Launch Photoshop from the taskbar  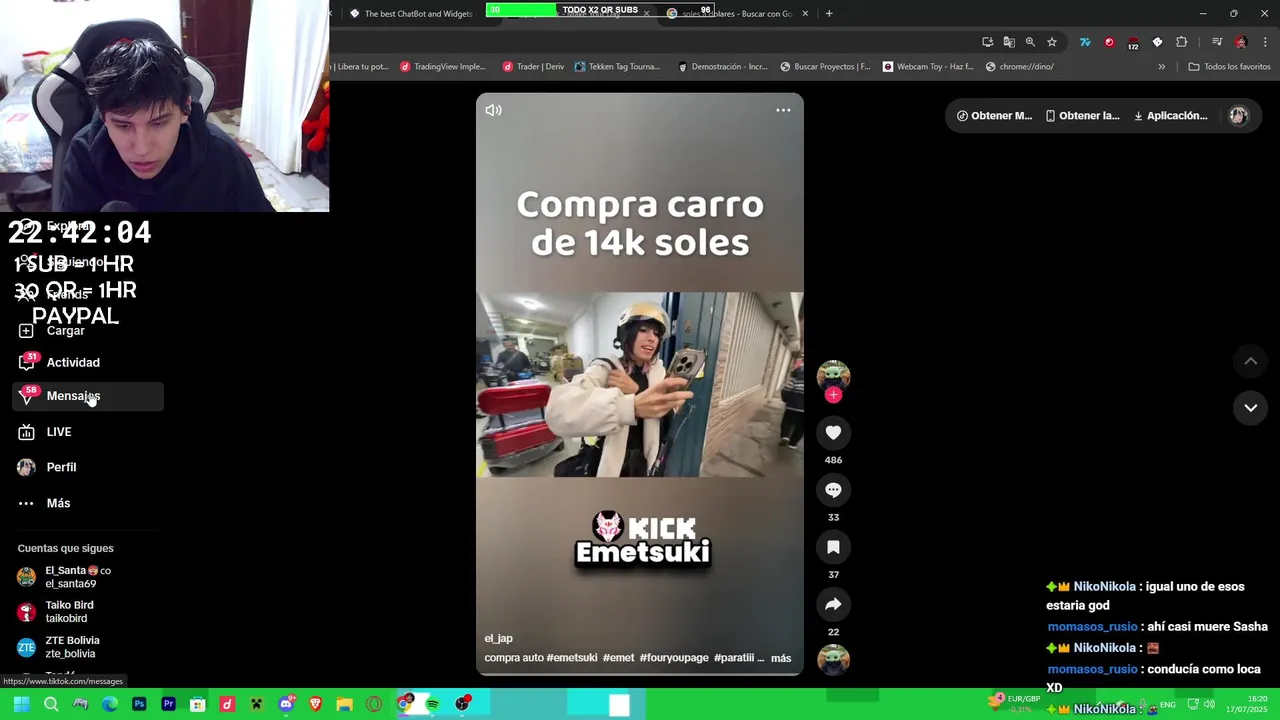pos(139,704)
